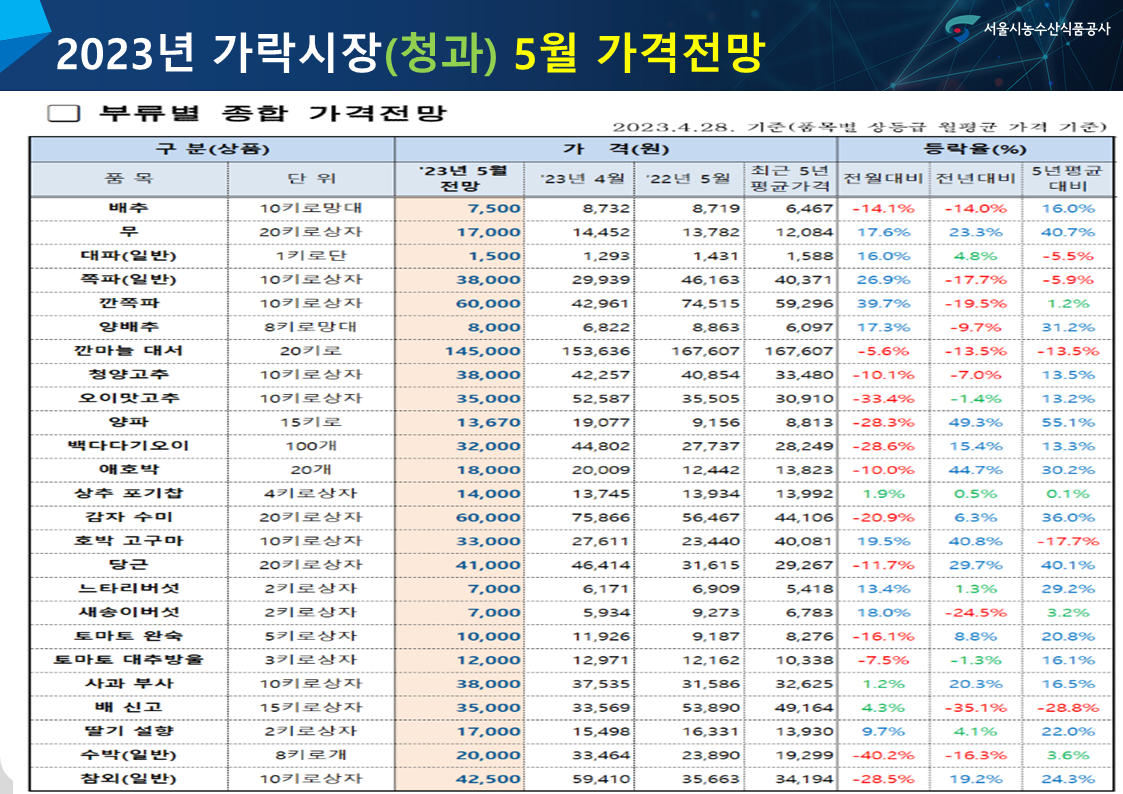Click -28.8% in the 배 신고 row
The image size is (1123, 794).
[1068, 708]
